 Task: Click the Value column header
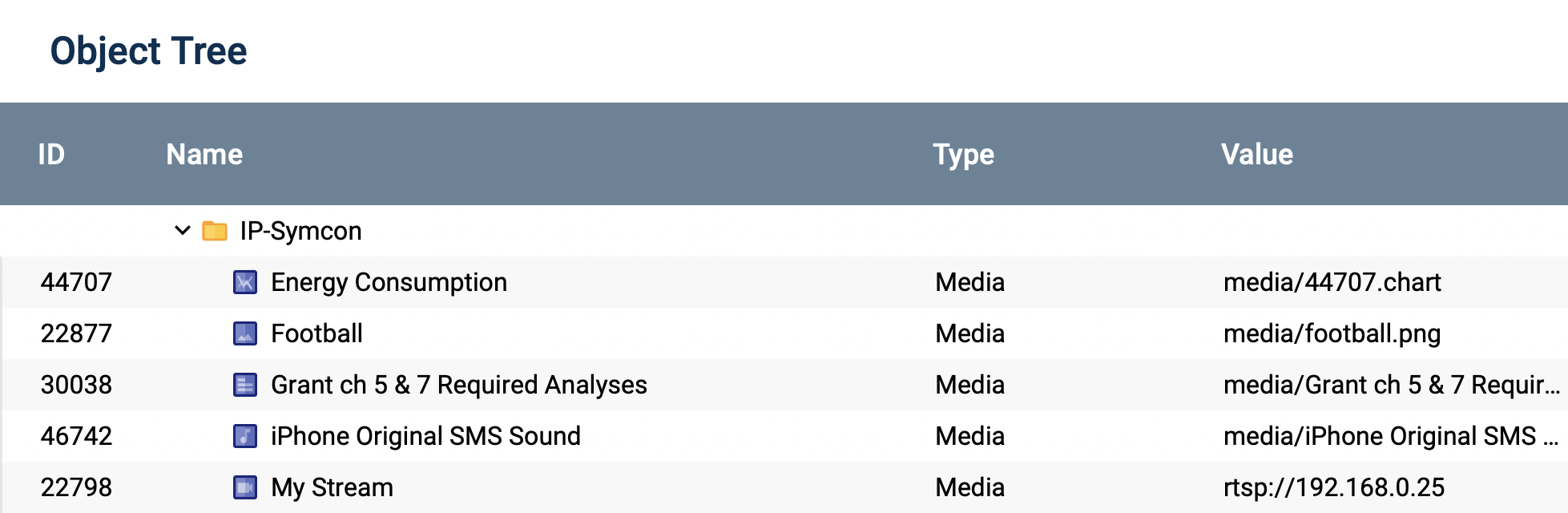(x=1258, y=154)
